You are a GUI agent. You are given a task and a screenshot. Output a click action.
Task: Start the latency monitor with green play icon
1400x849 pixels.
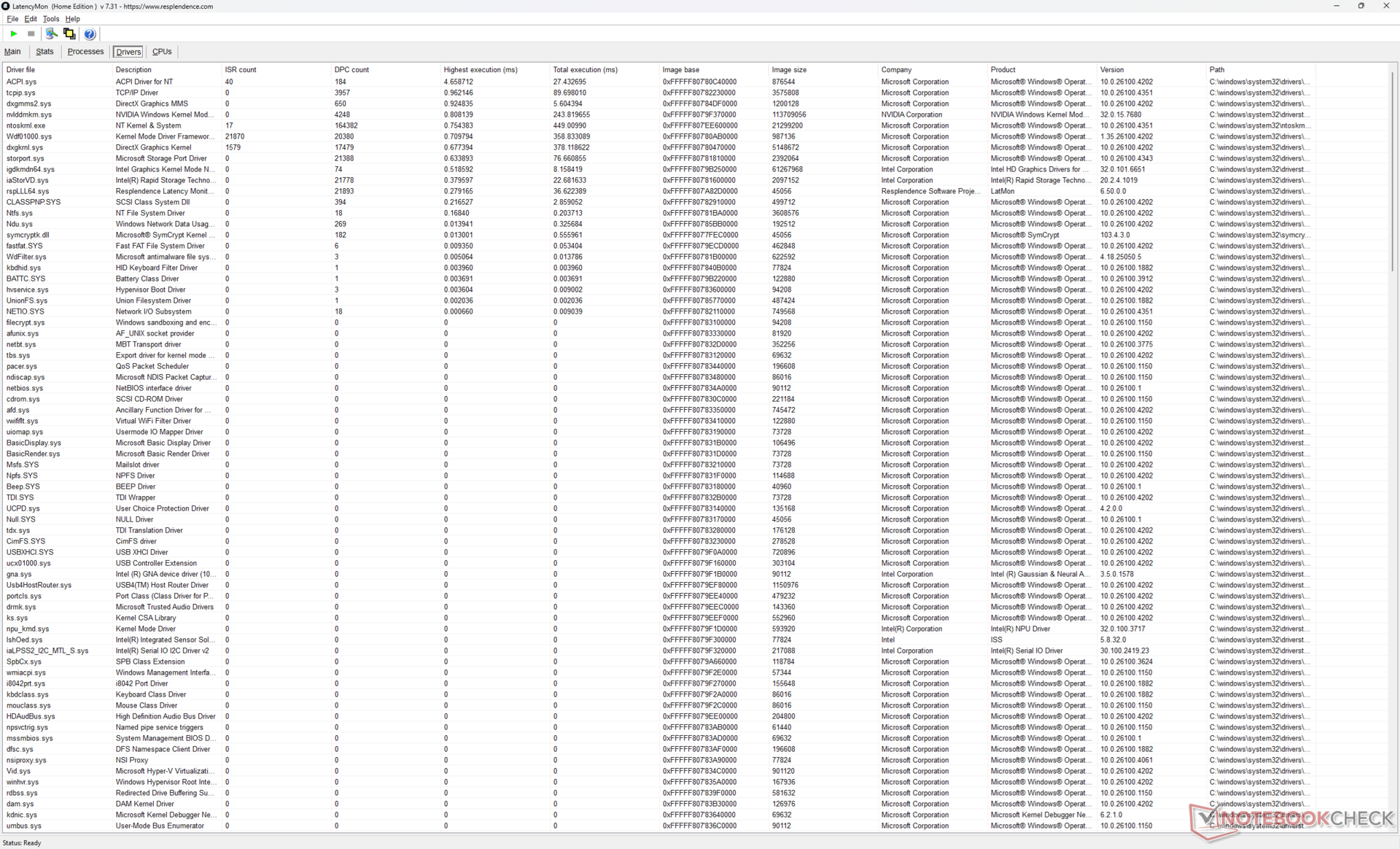pos(14,34)
